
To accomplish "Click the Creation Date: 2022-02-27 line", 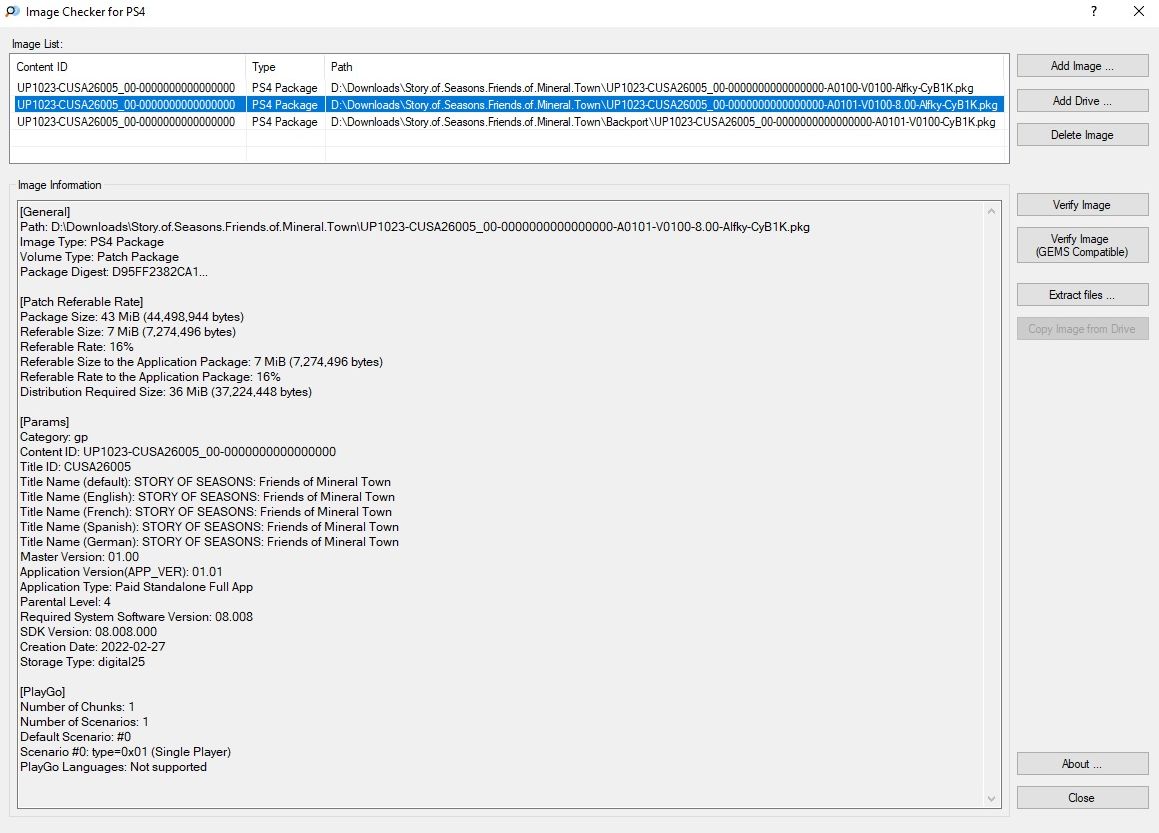I will 92,647.
